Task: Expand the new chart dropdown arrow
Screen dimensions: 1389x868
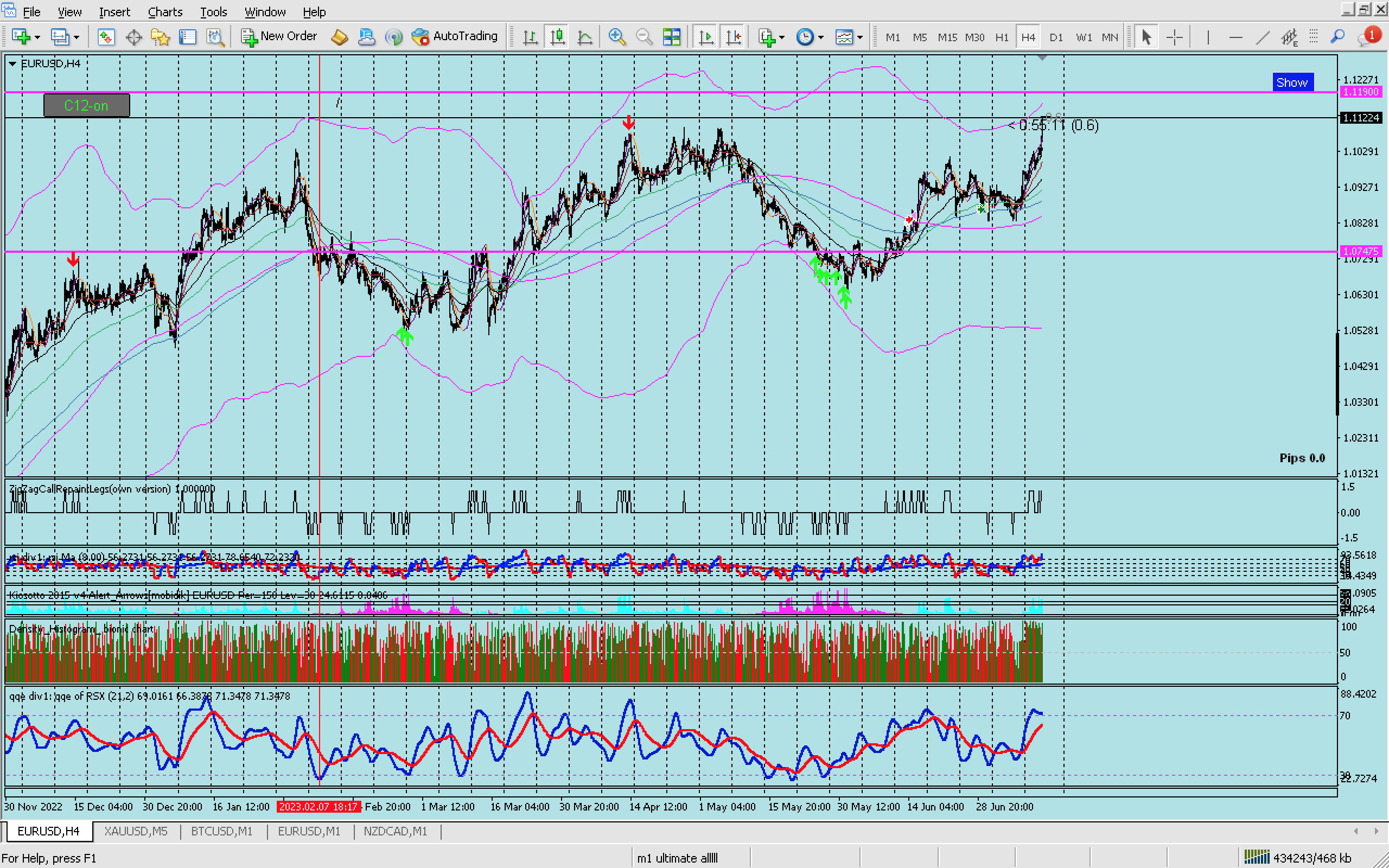Action: (37, 37)
